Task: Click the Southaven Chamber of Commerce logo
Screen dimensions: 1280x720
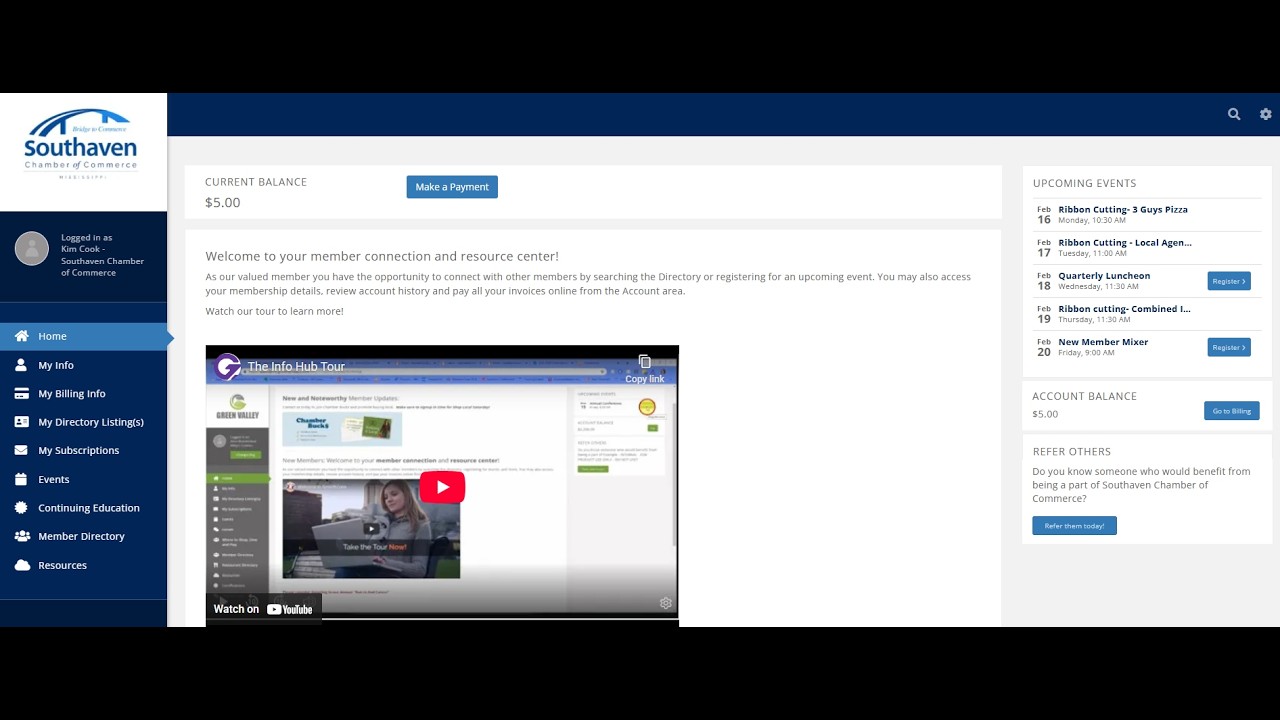Action: point(81,144)
